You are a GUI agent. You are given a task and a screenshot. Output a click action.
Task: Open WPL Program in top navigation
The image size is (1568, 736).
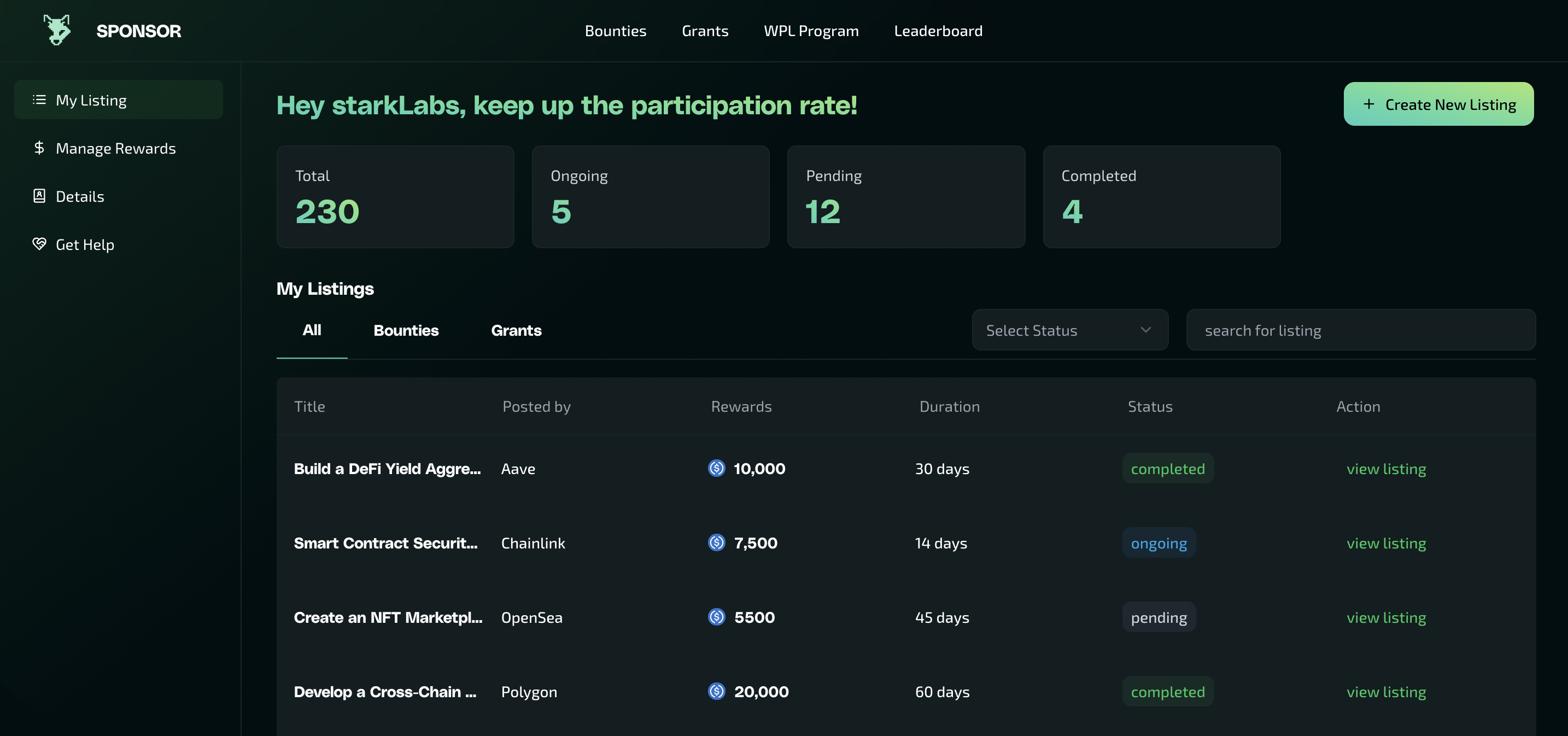pos(811,31)
